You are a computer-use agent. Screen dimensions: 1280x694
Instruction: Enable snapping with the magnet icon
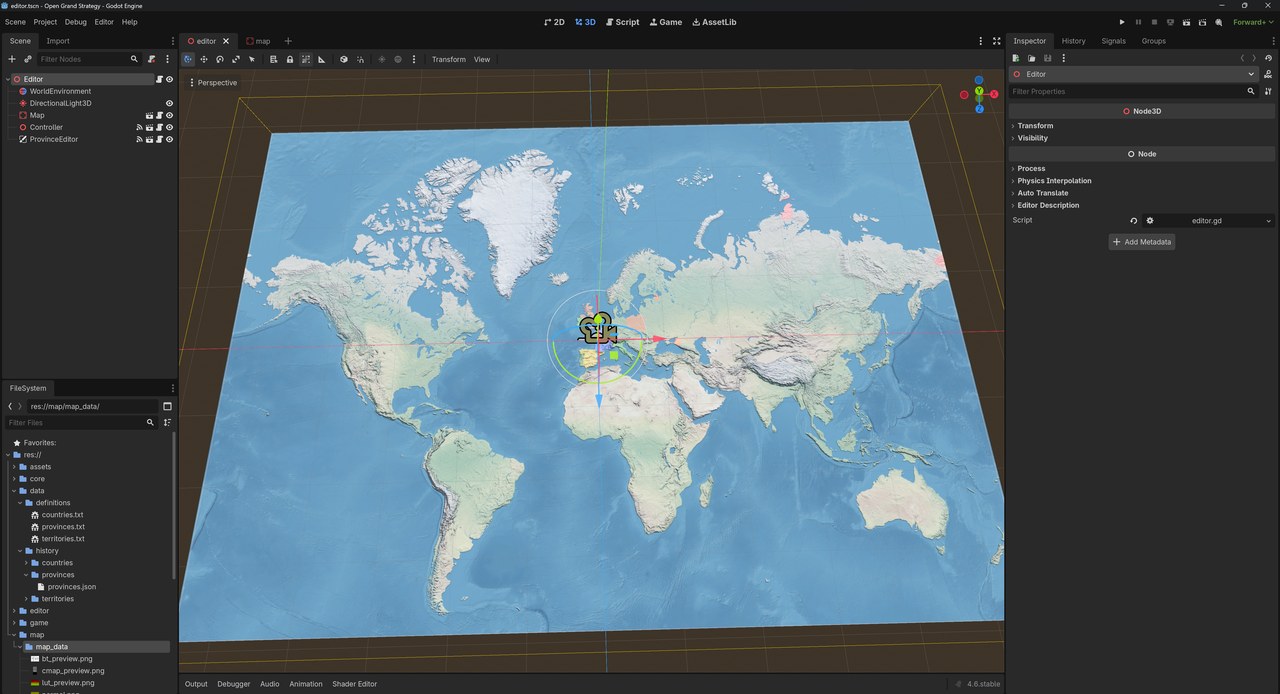[361, 59]
